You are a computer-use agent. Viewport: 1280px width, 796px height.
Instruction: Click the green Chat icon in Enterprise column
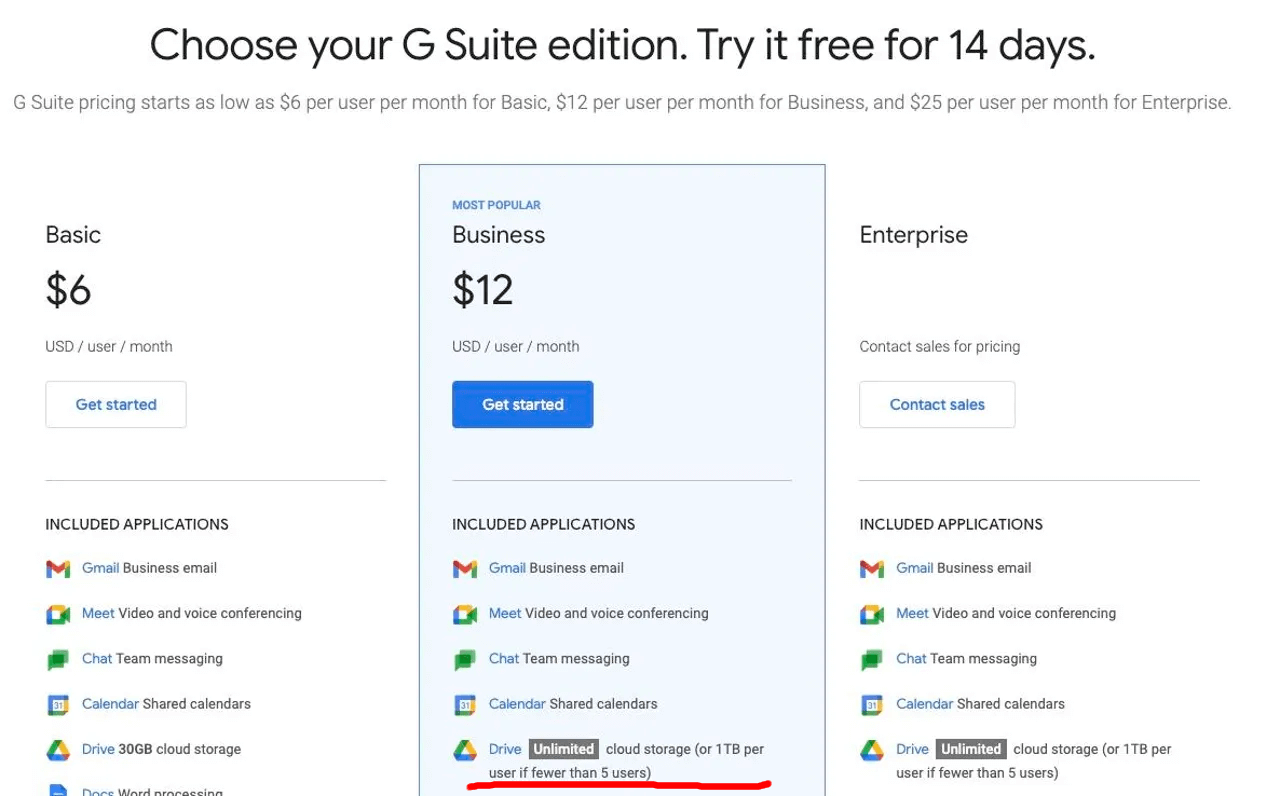(x=872, y=660)
